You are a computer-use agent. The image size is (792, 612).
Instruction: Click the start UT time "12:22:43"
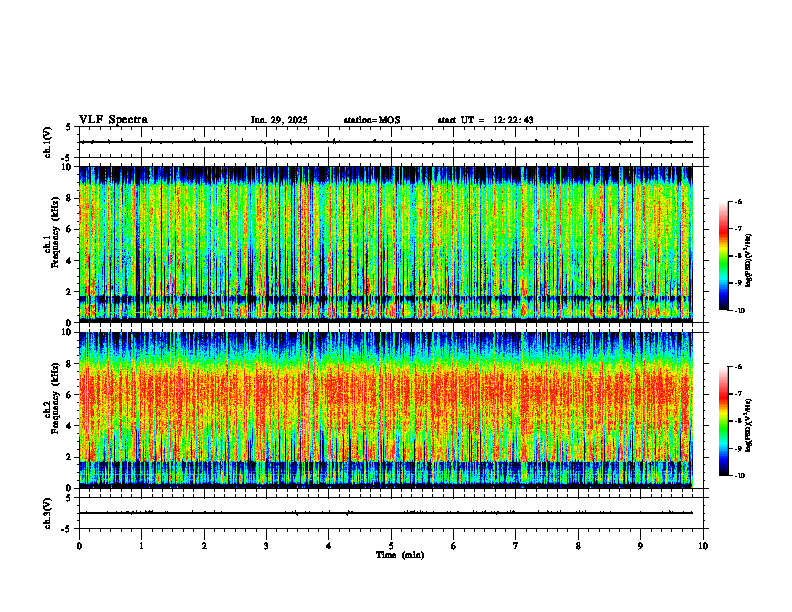[x=513, y=120]
